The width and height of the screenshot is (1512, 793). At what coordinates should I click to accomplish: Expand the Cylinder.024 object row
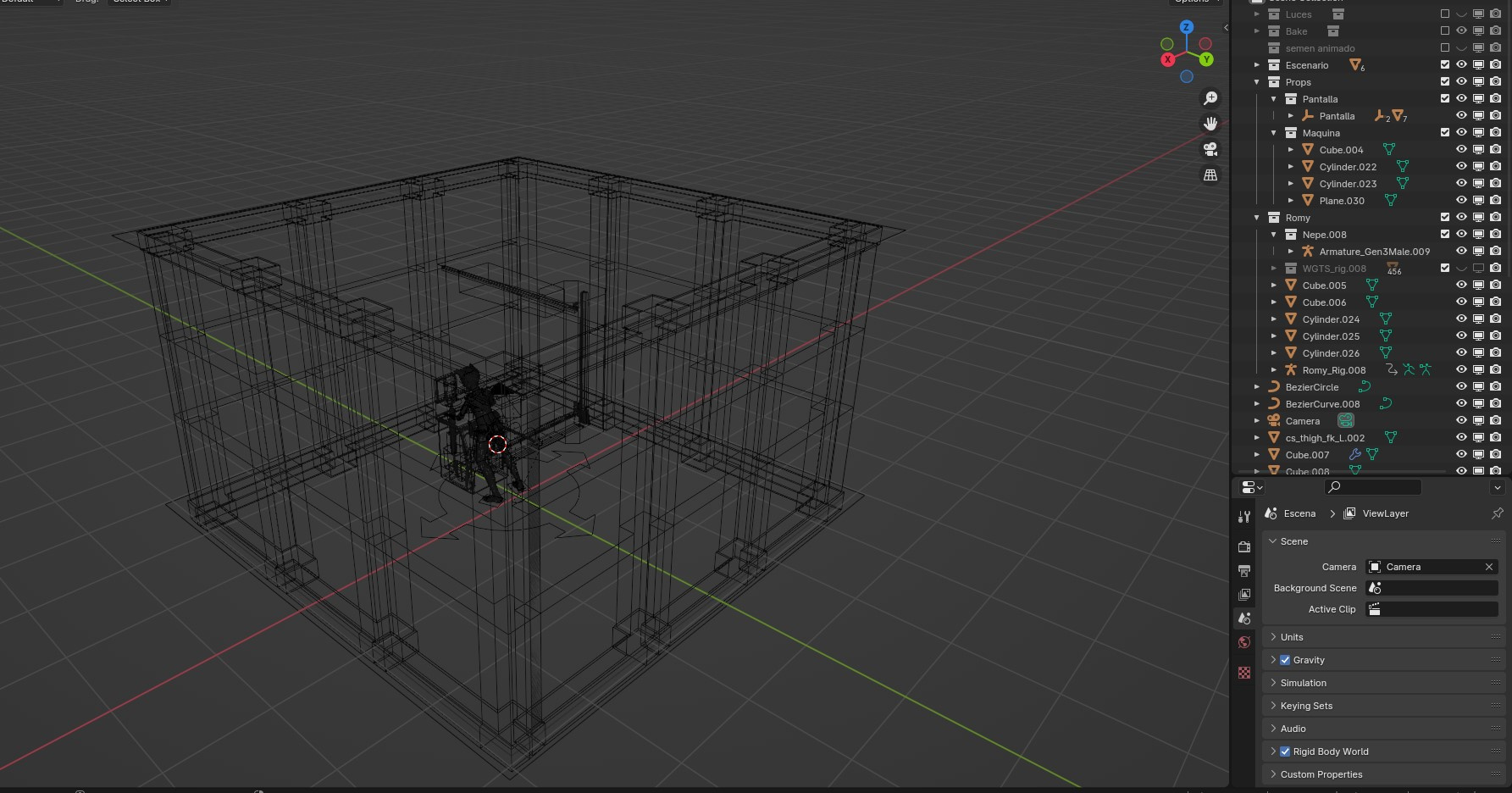pos(1274,319)
